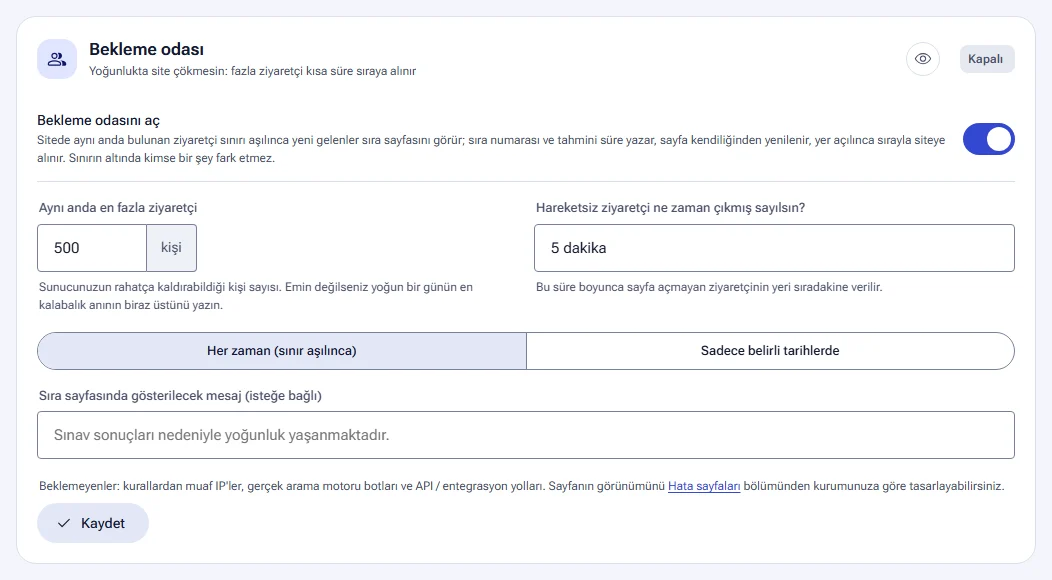Click the Hareketsiz ziyaretçi question label
The image size is (1052, 580).
pos(670,207)
